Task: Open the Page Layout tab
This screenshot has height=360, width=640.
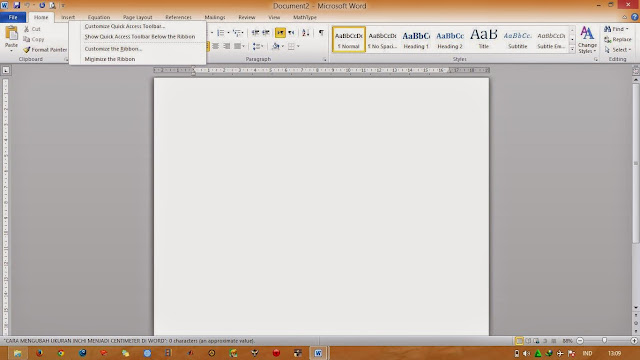Action: [x=138, y=17]
